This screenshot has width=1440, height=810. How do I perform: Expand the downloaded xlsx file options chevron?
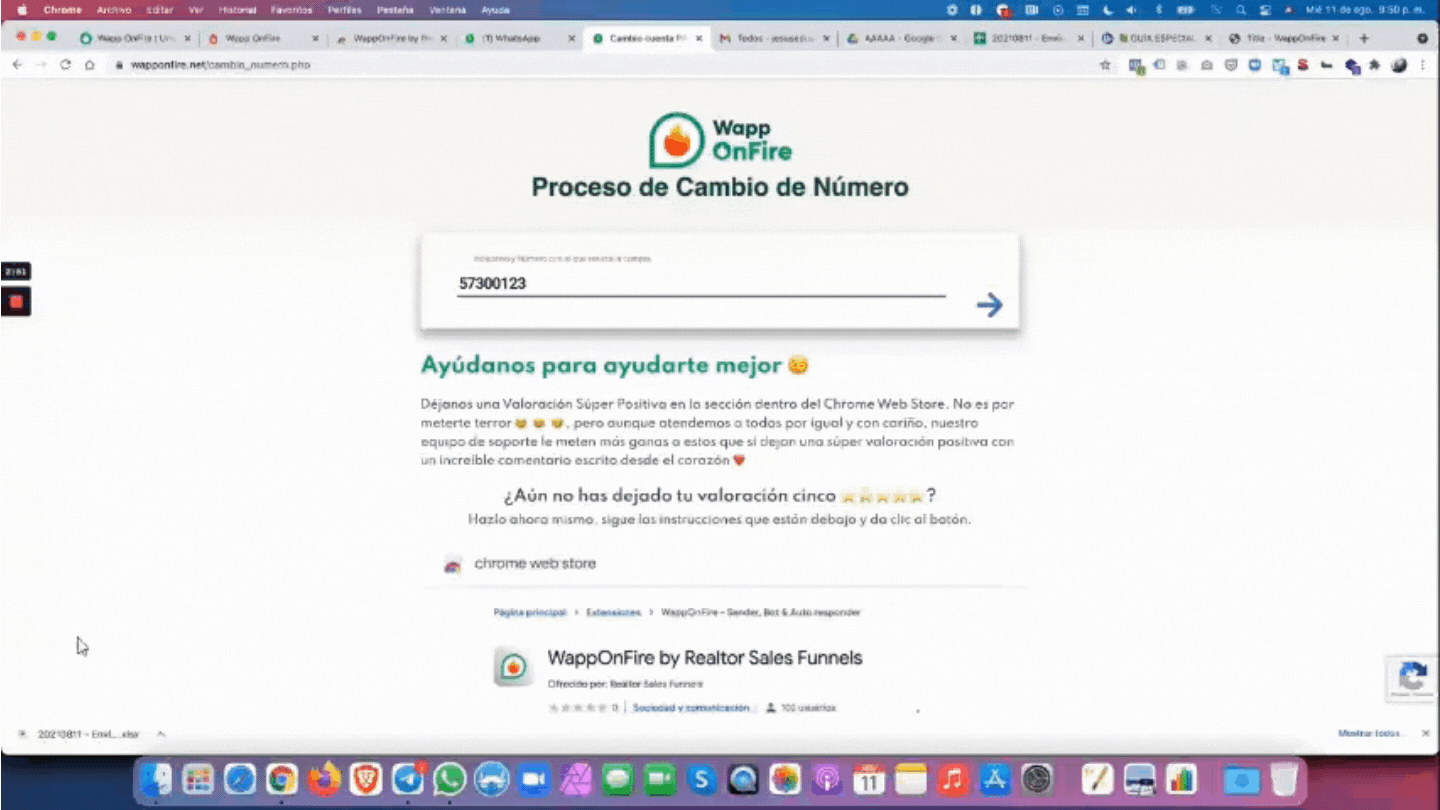160,734
